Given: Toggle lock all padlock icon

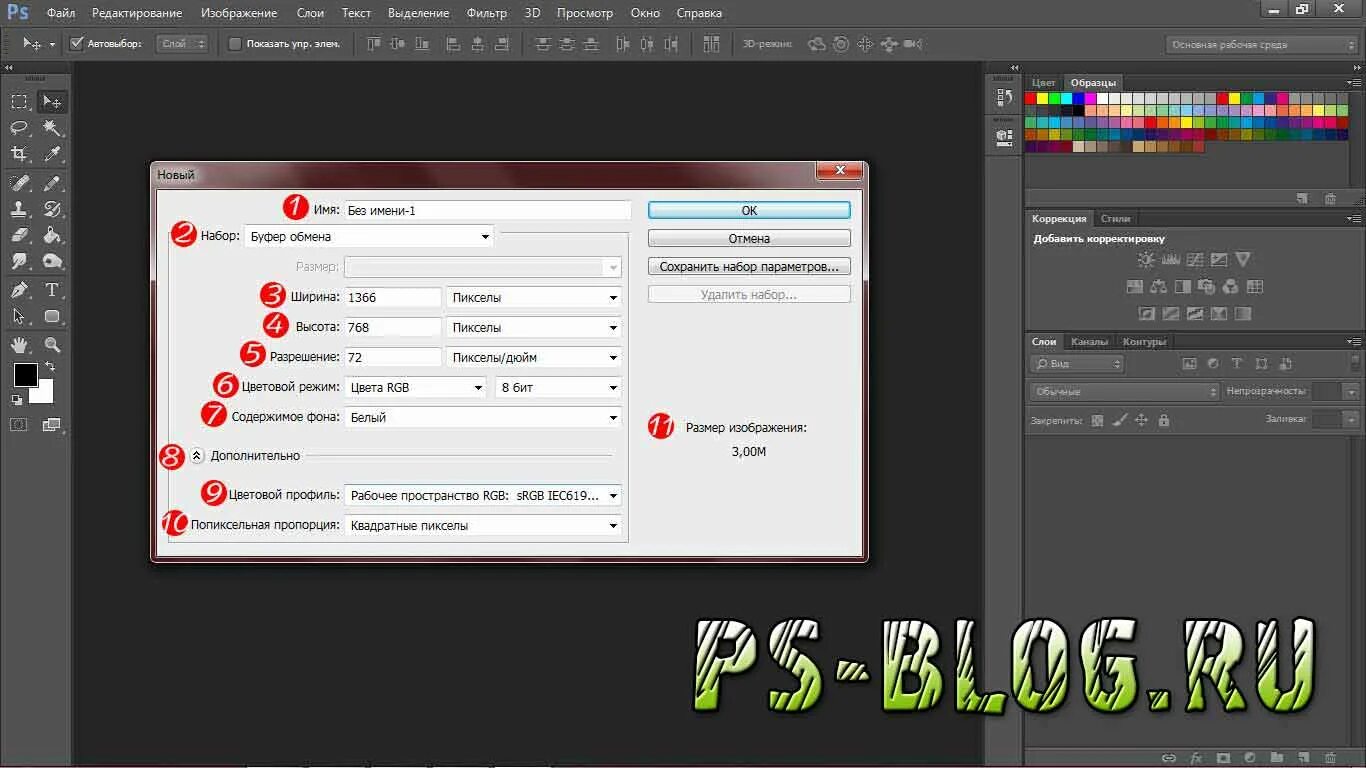Looking at the screenshot, I should [x=1163, y=421].
